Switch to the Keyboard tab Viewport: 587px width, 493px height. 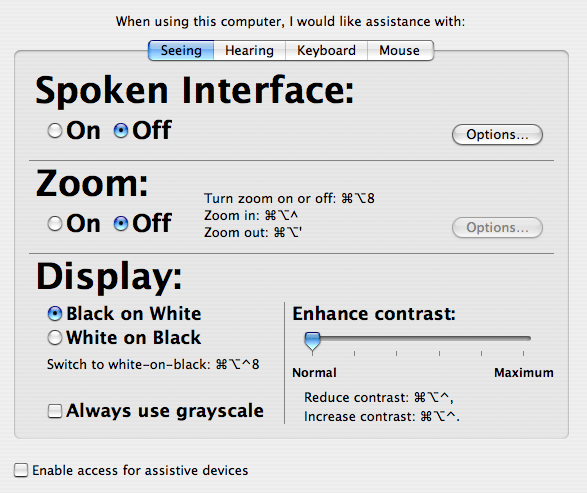click(x=326, y=51)
